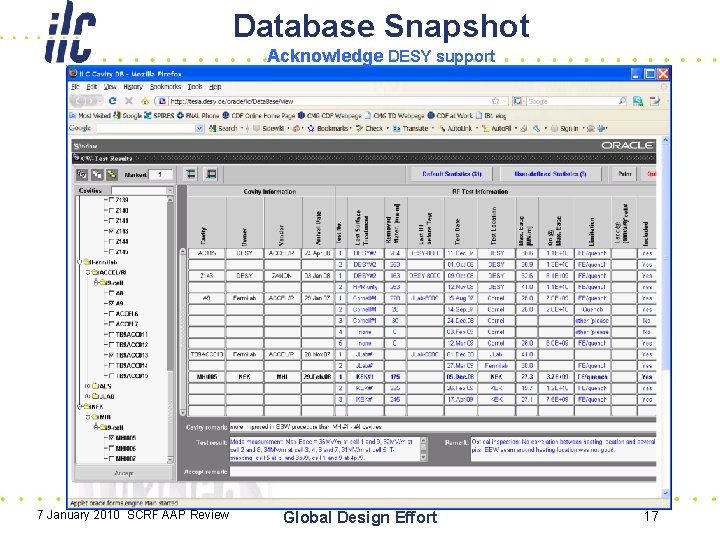Screen dimensions: 720x540
Task: Click the cavity tree vertical scrollbar
Action: tap(170, 329)
